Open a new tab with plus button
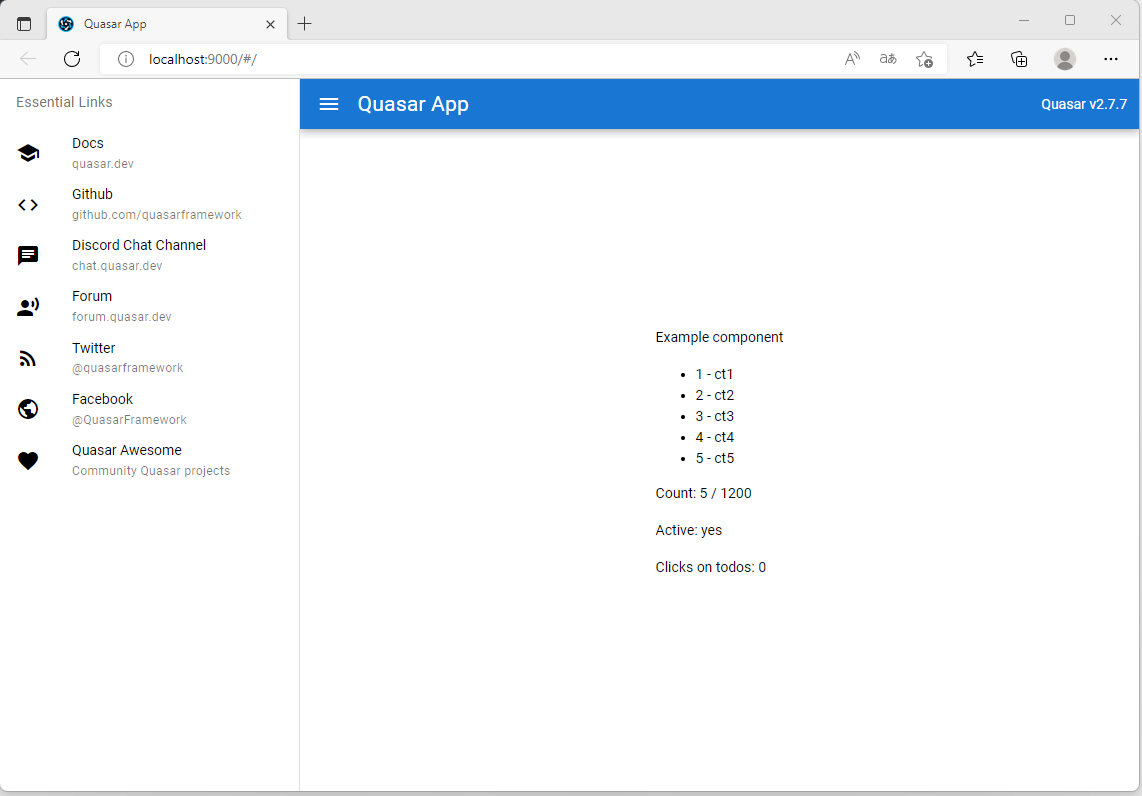1142x796 pixels. click(x=304, y=24)
